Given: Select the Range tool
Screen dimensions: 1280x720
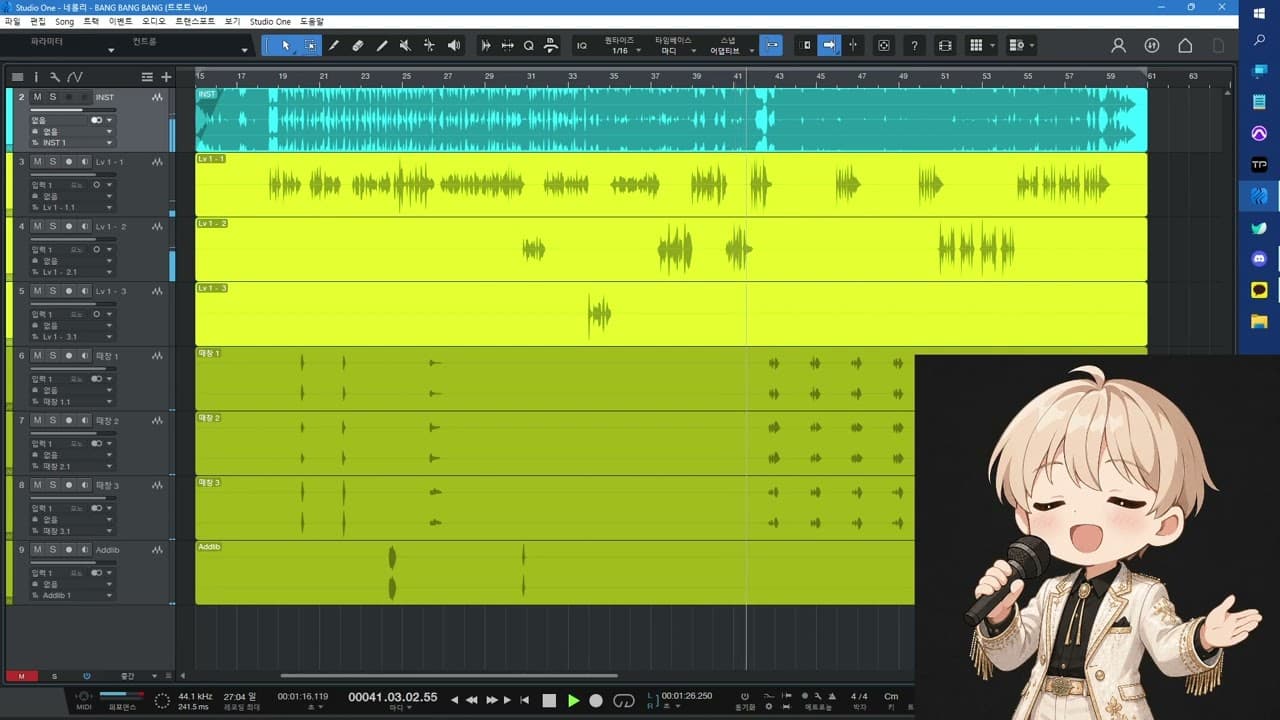Looking at the screenshot, I should tap(310, 45).
